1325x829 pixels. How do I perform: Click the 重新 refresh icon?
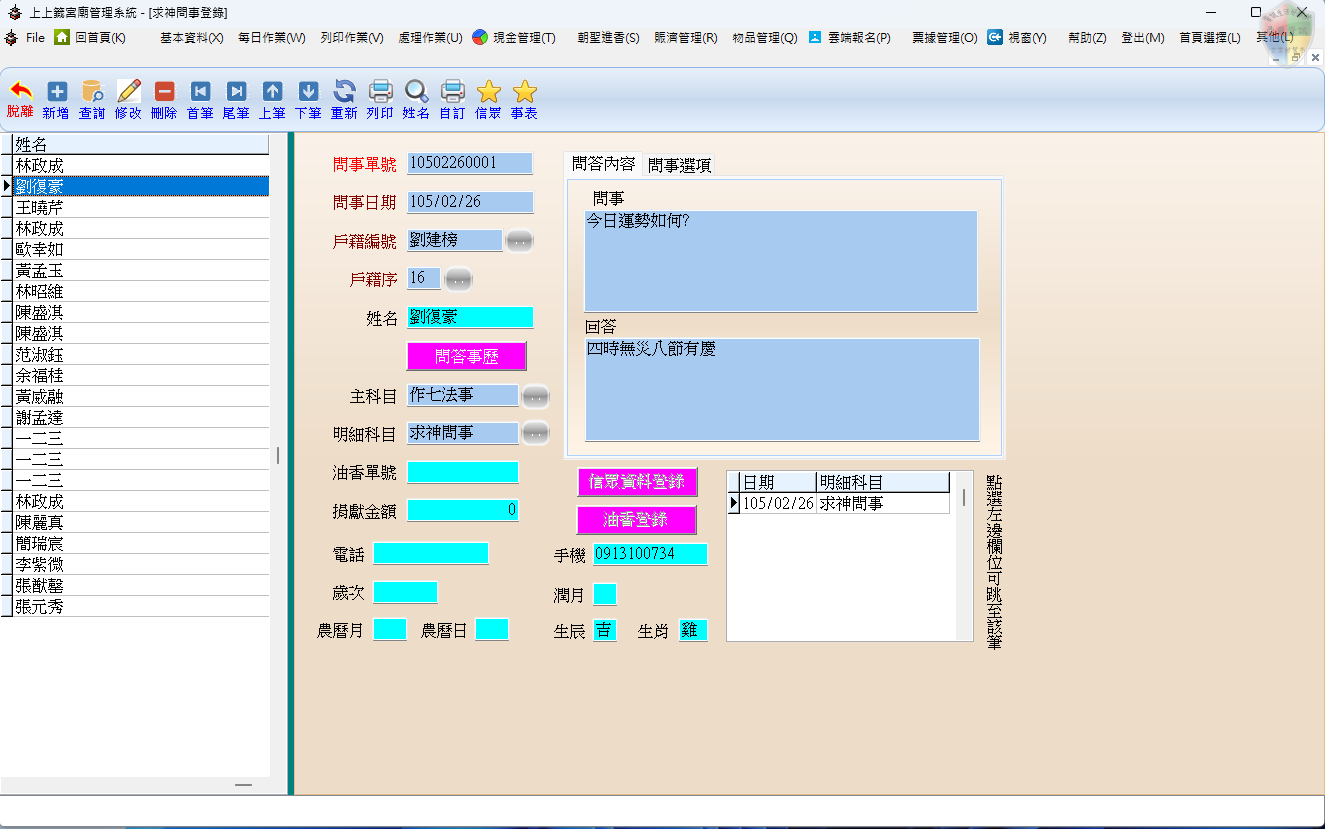[344, 93]
